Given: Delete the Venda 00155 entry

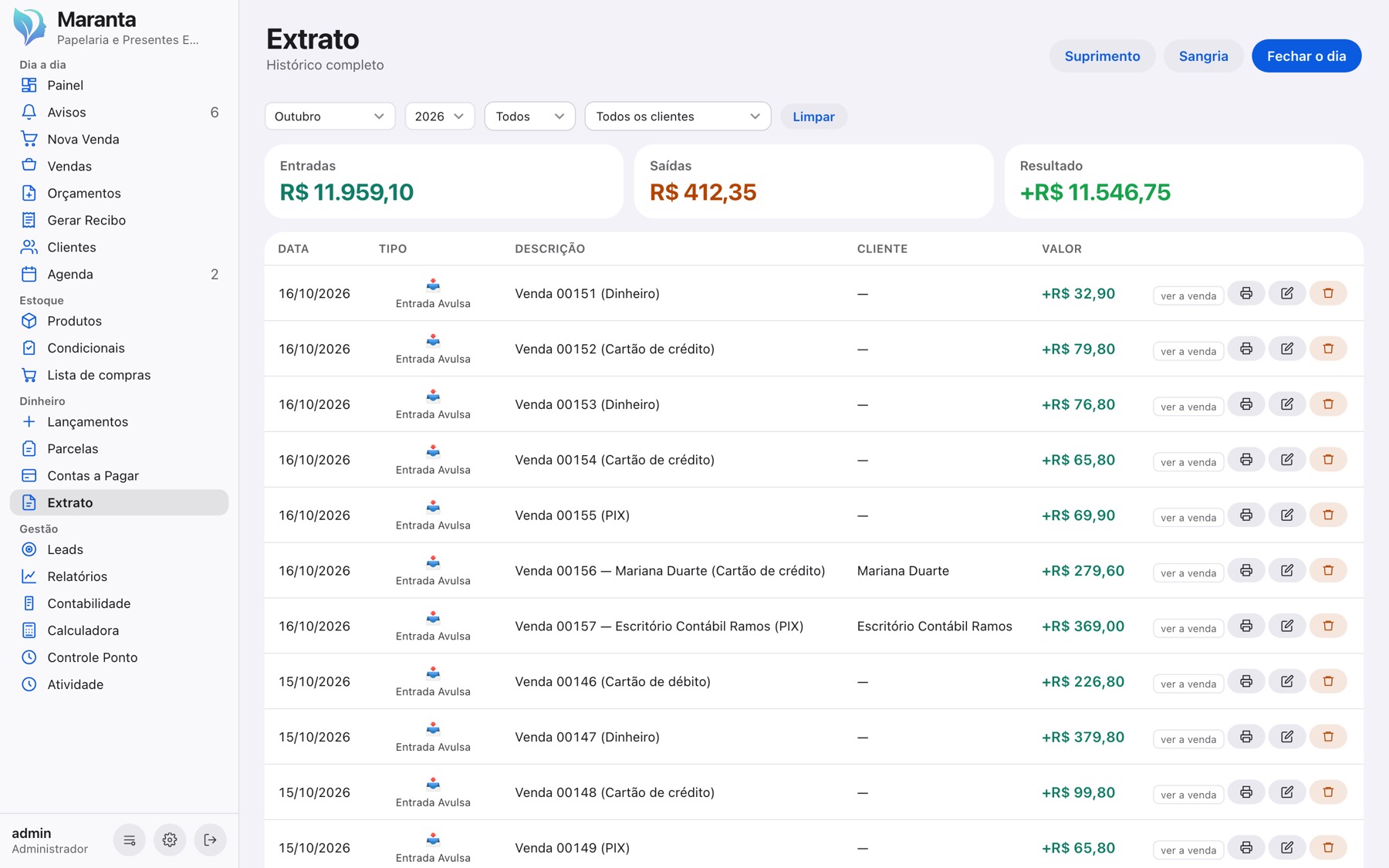Looking at the screenshot, I should click(x=1328, y=515).
